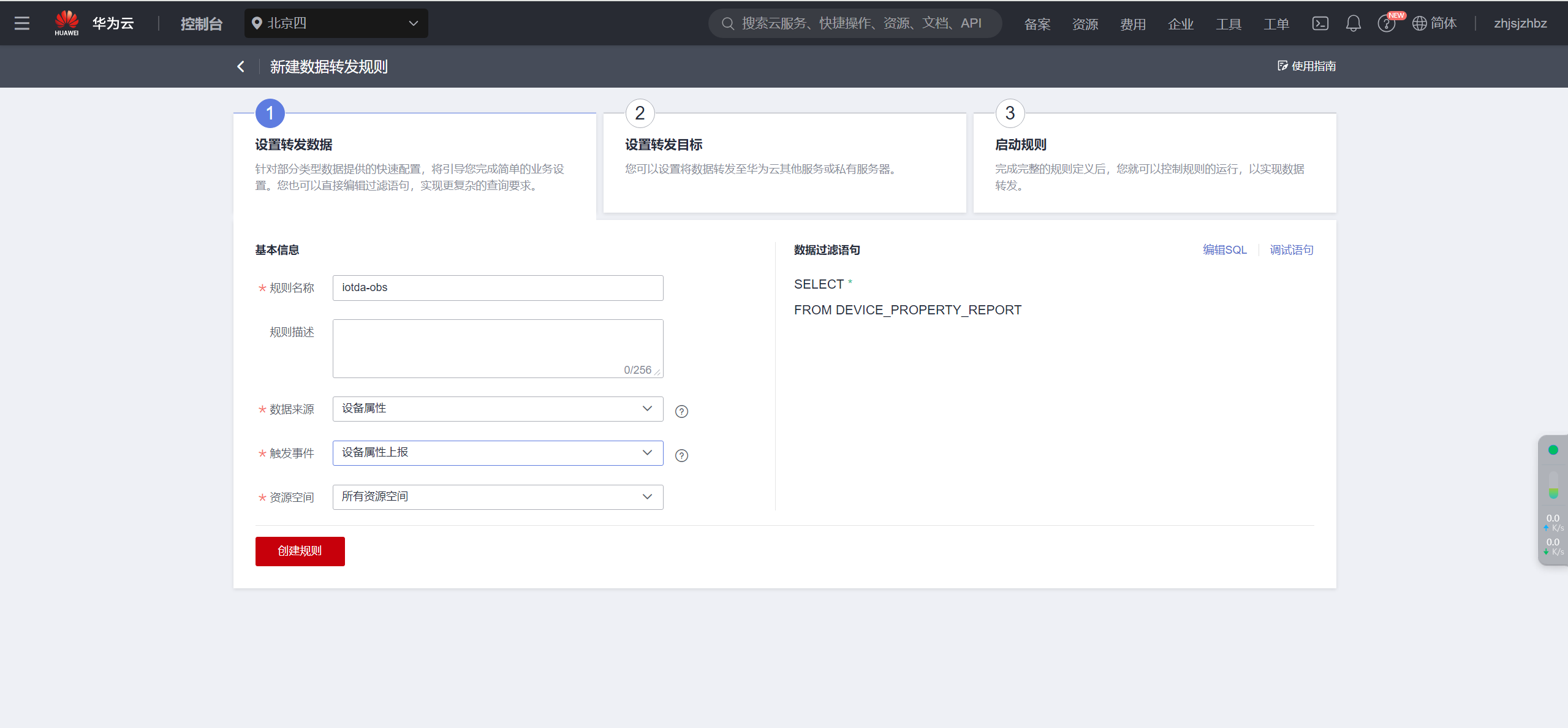This screenshot has height=728, width=1568.
Task: Open the 资源空间 dropdown
Action: pos(498,497)
